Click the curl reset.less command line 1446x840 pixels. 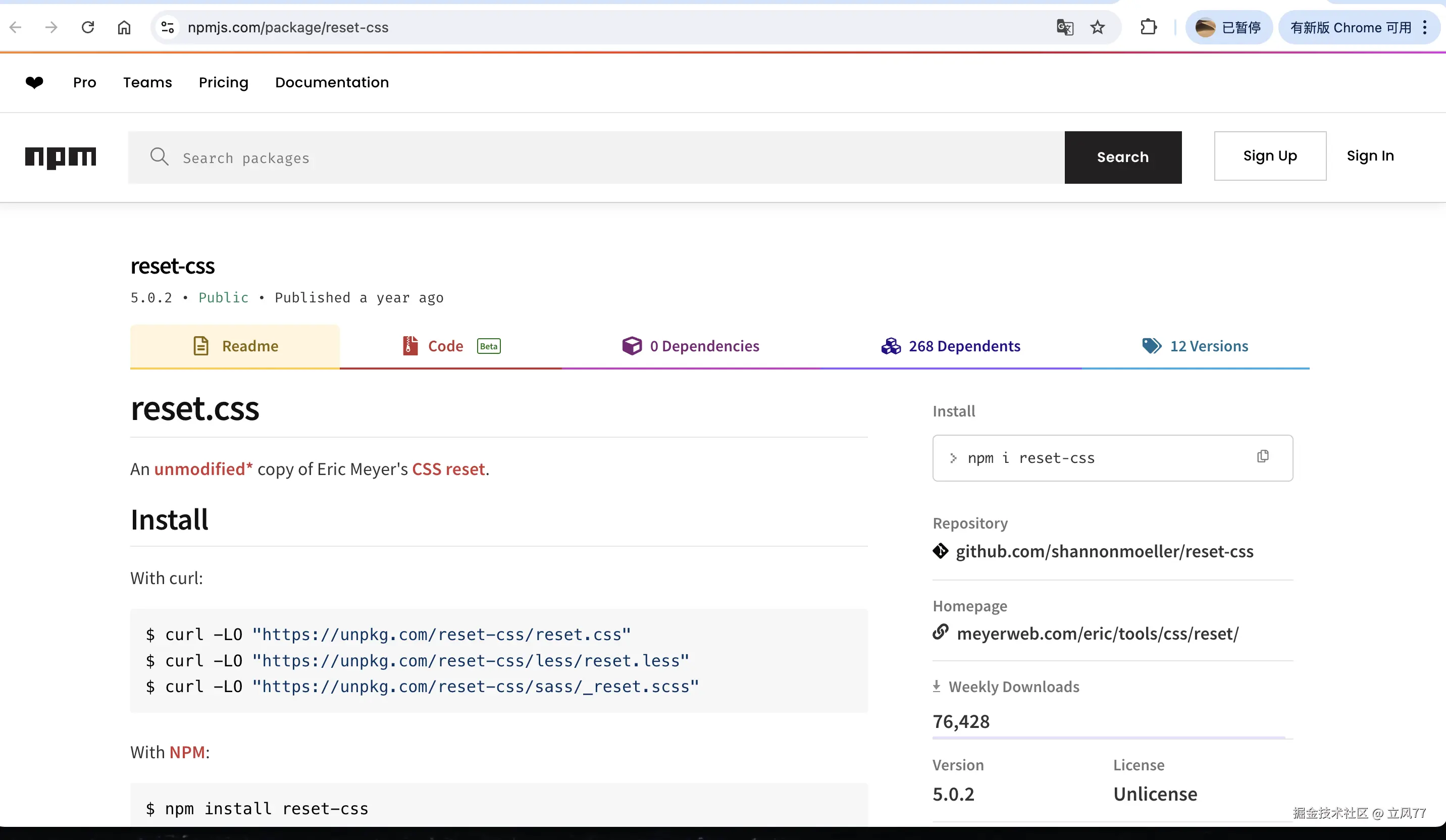click(417, 660)
